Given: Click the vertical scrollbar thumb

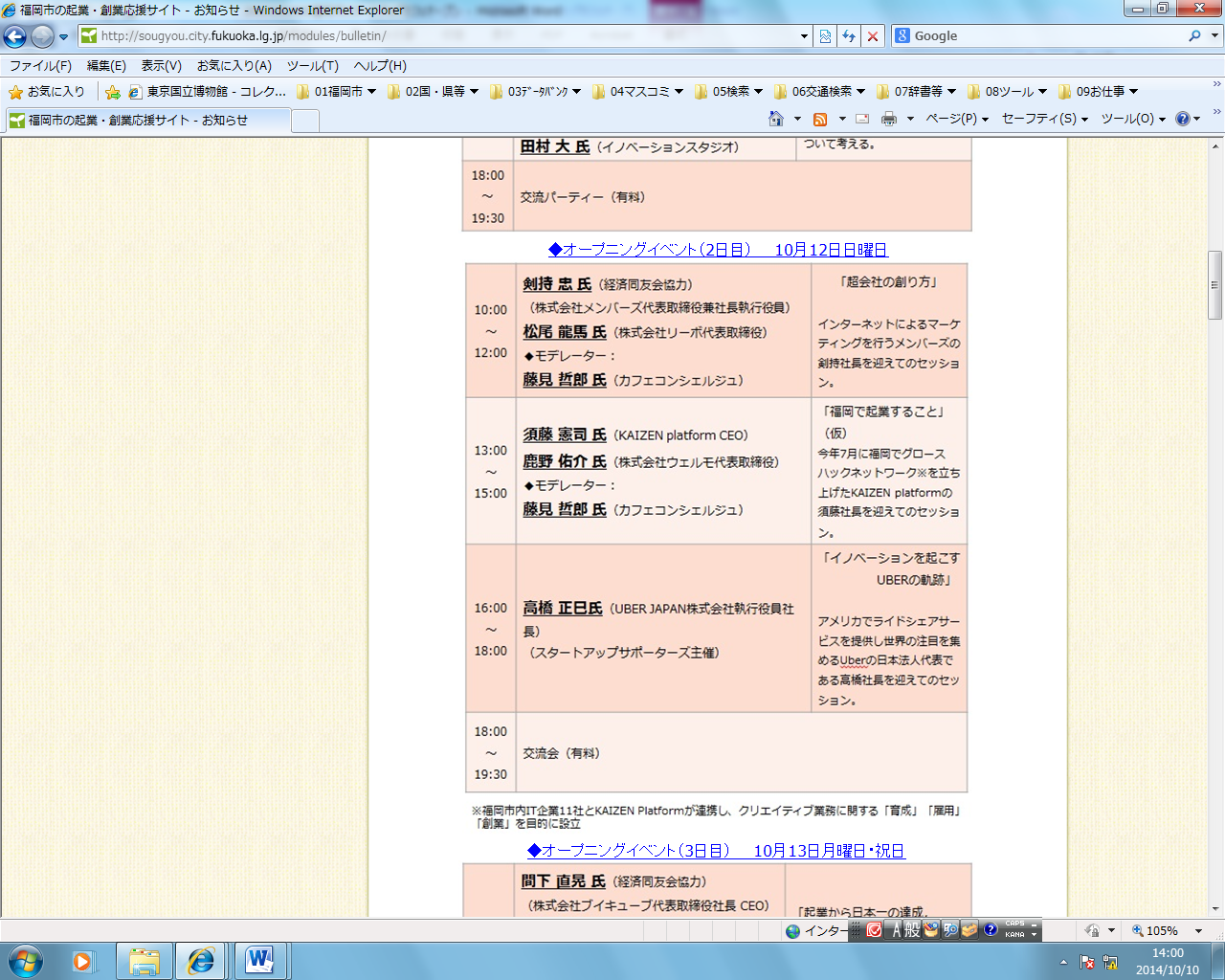Looking at the screenshot, I should click(x=1215, y=284).
